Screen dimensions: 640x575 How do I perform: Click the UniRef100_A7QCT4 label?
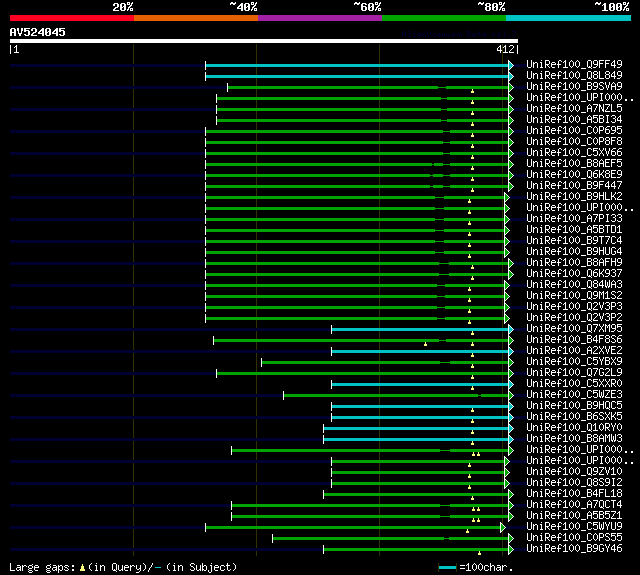574,505
